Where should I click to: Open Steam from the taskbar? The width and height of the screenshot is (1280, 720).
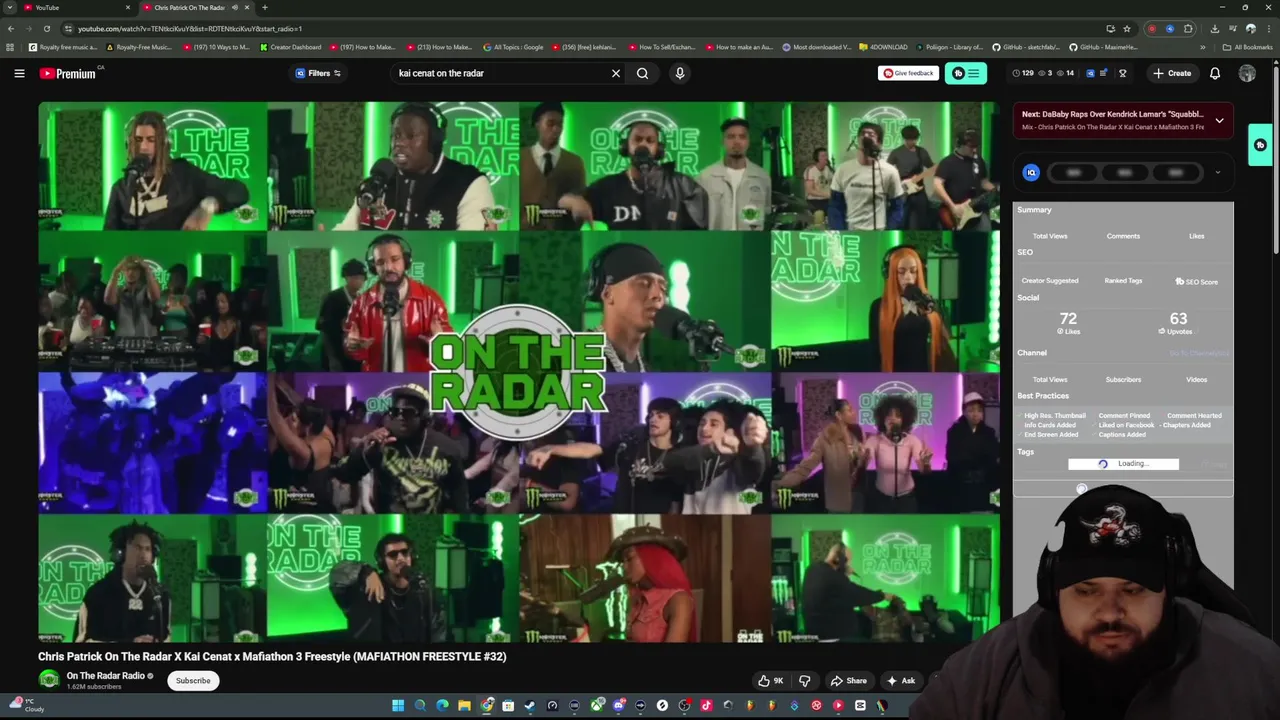(x=530, y=706)
